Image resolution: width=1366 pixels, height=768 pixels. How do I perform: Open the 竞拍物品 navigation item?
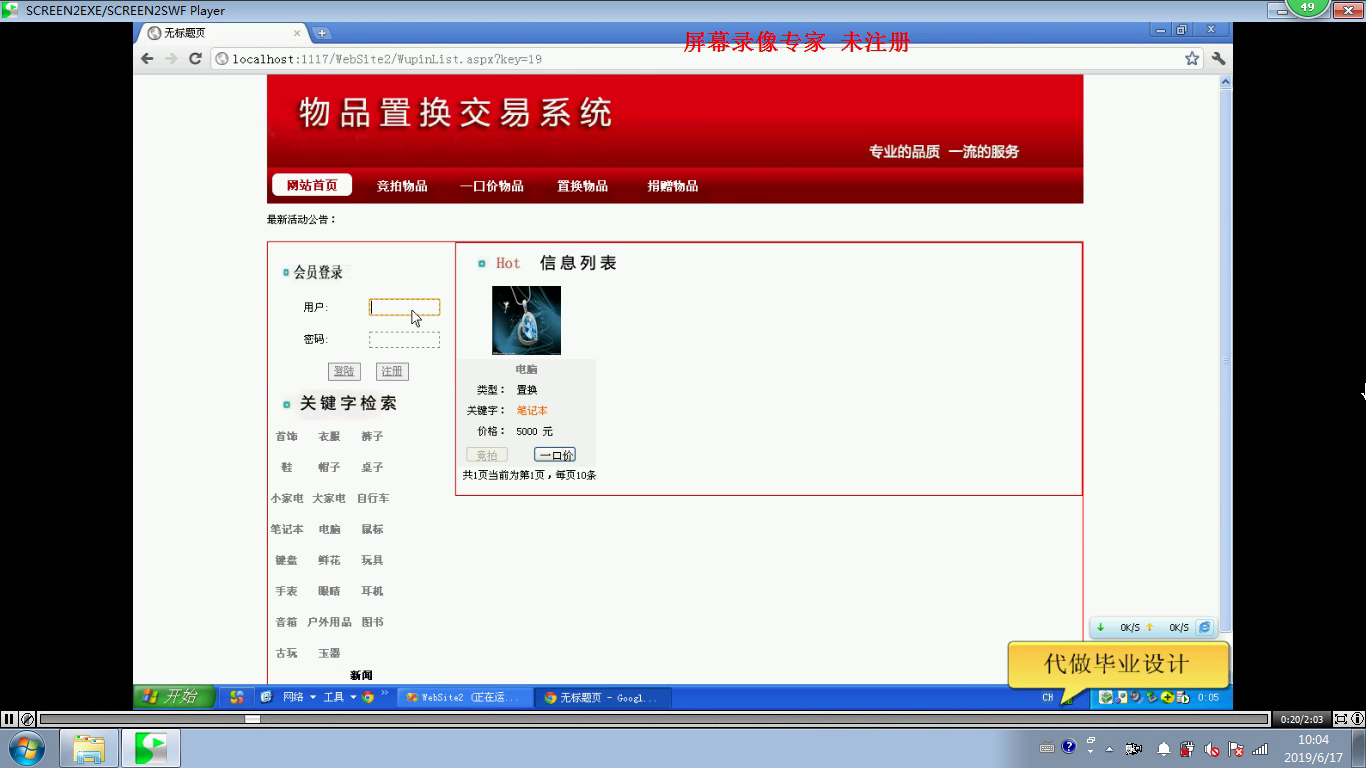click(402, 186)
